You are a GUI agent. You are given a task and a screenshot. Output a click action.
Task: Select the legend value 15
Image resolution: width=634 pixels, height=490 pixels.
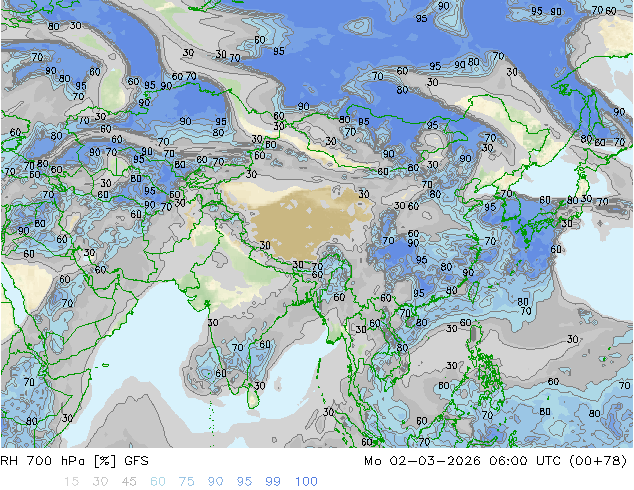[71, 482]
